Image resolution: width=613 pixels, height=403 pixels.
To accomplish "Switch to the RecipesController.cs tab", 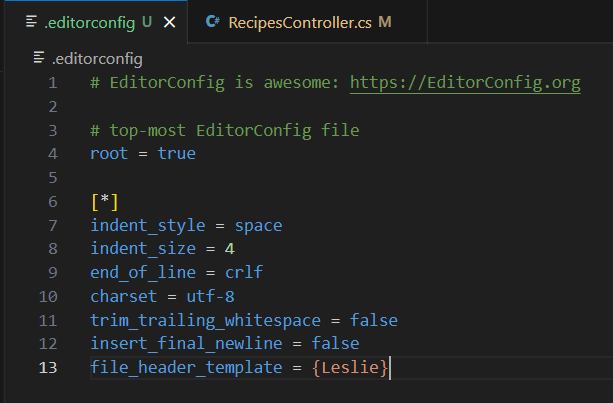I will 297,21.
